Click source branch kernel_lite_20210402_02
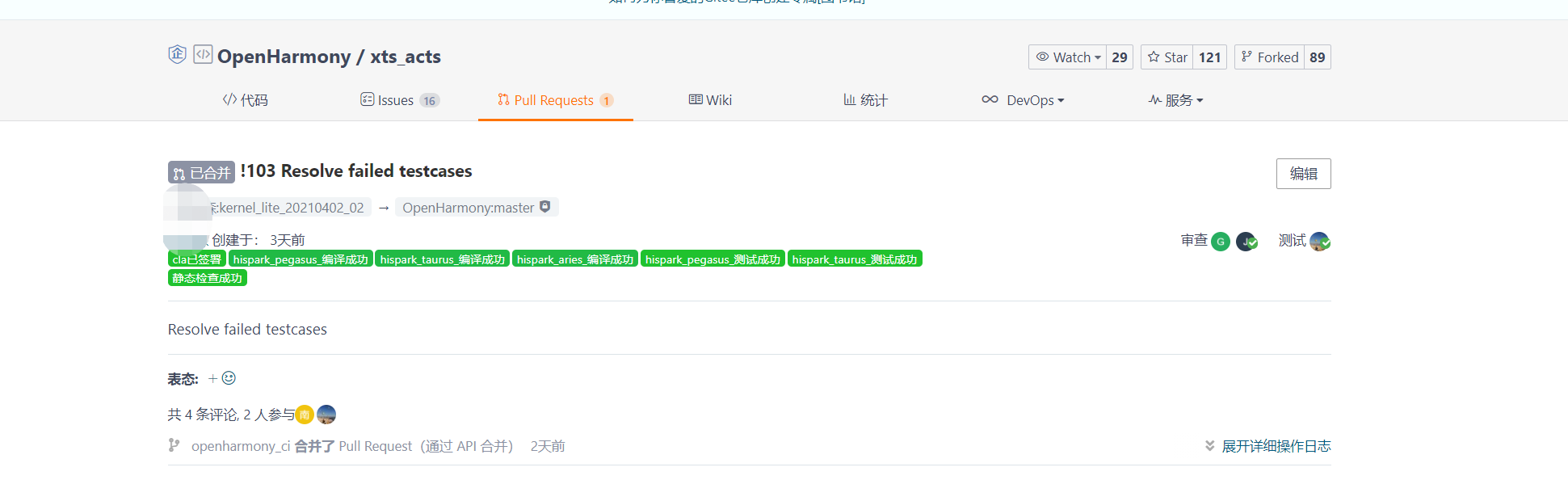 pyautogui.click(x=289, y=208)
